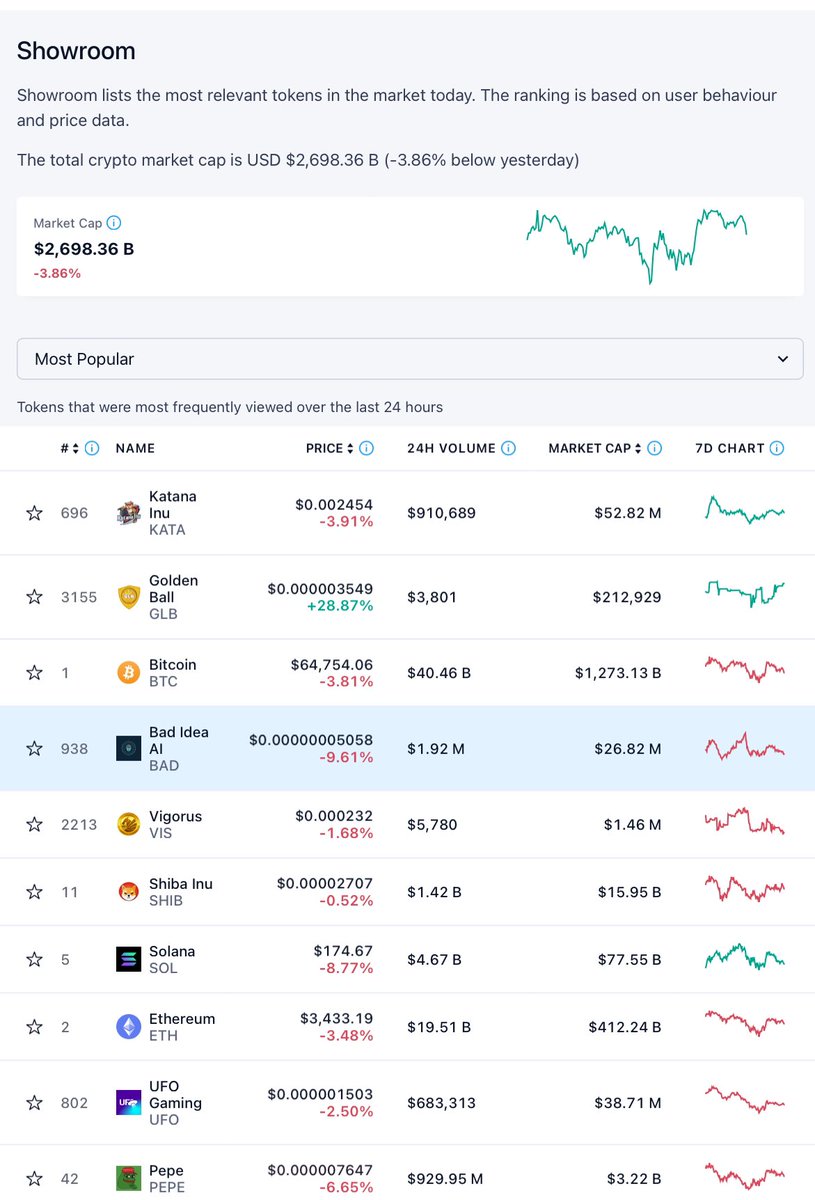Image resolution: width=815 pixels, height=1200 pixels.
Task: Click the Shiba Inu token logo
Action: pyautogui.click(x=128, y=891)
